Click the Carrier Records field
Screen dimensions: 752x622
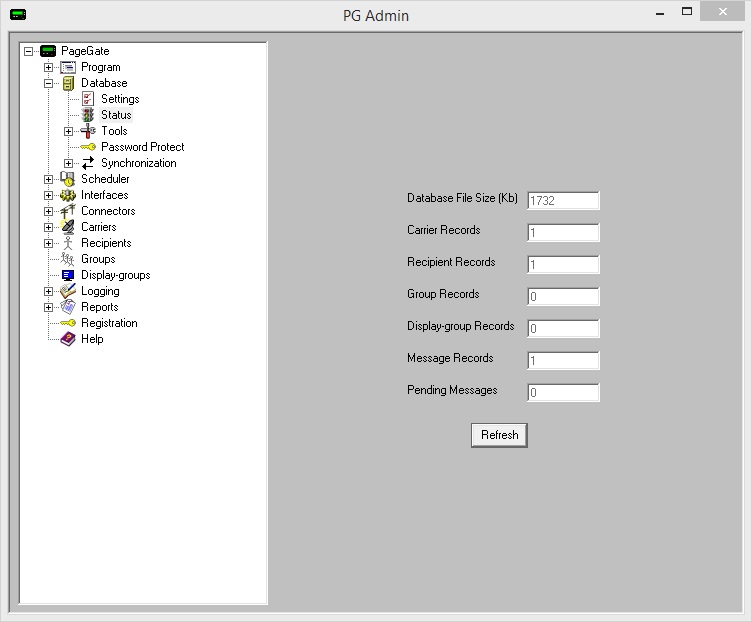(563, 233)
